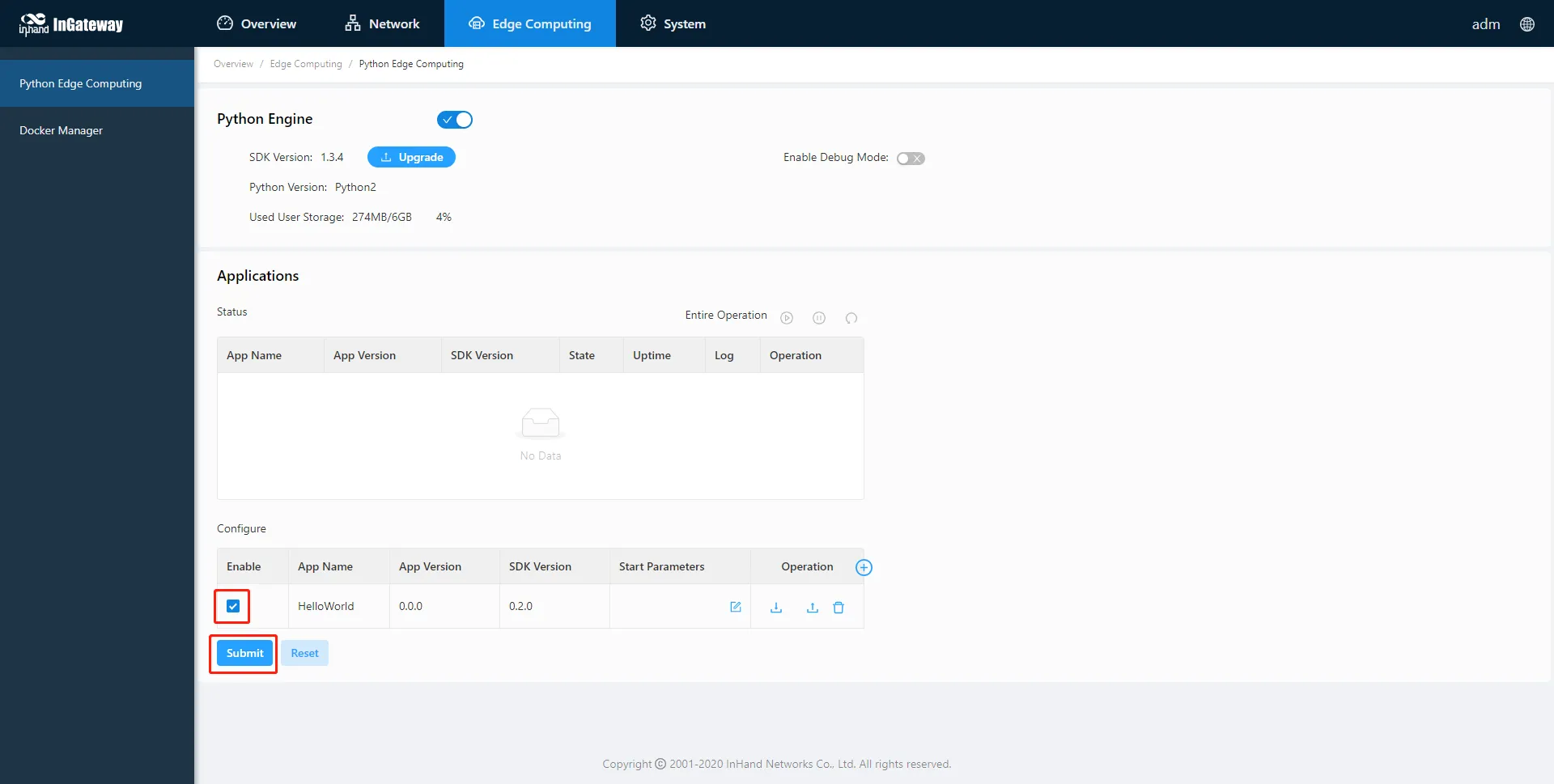The image size is (1554, 784).
Task: Restart all applications with refresh icon
Action: [x=851, y=318]
